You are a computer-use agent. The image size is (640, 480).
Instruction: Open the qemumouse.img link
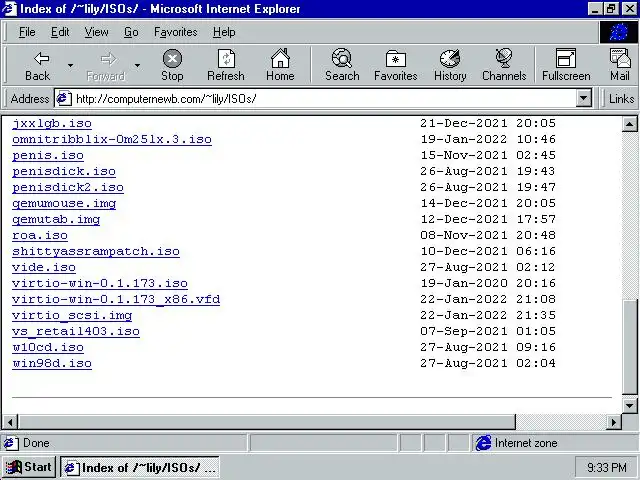64,203
